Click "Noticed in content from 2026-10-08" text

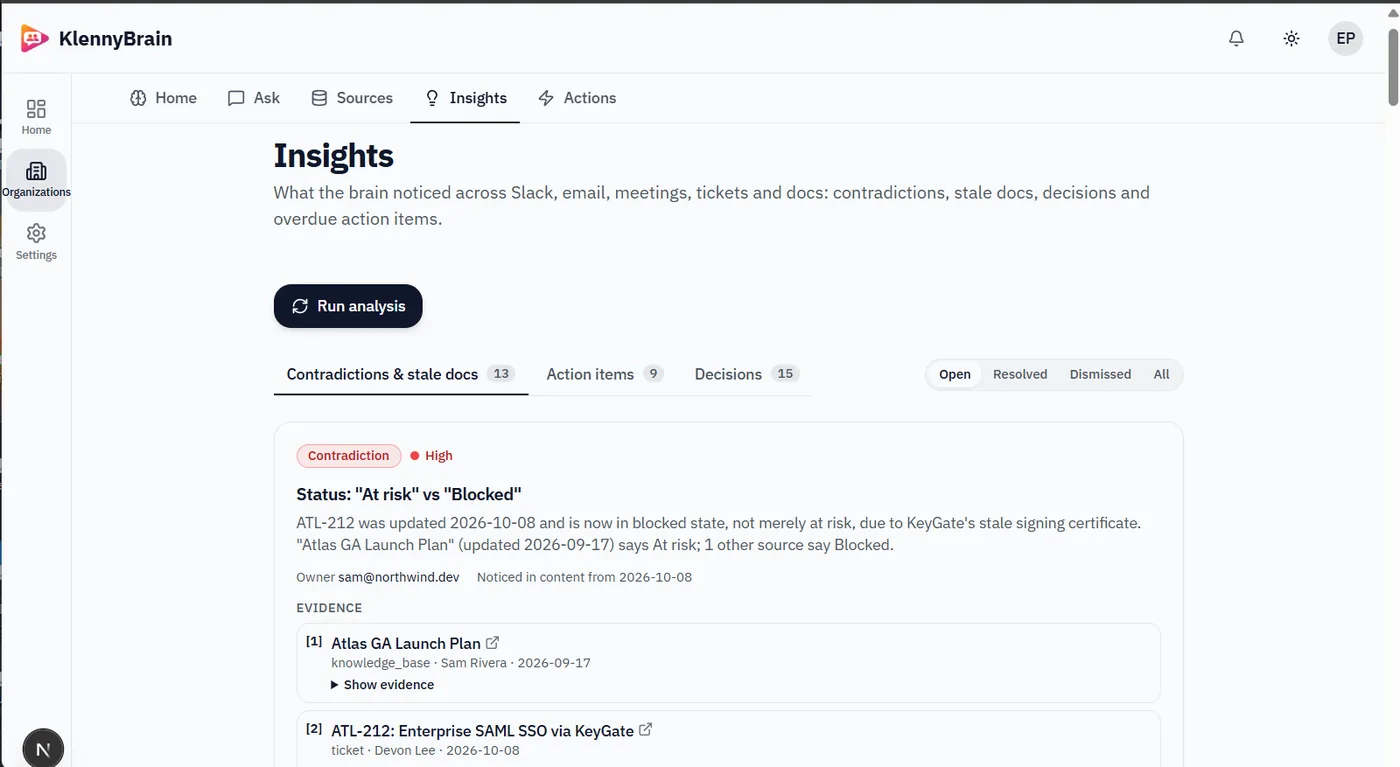[x=584, y=577]
